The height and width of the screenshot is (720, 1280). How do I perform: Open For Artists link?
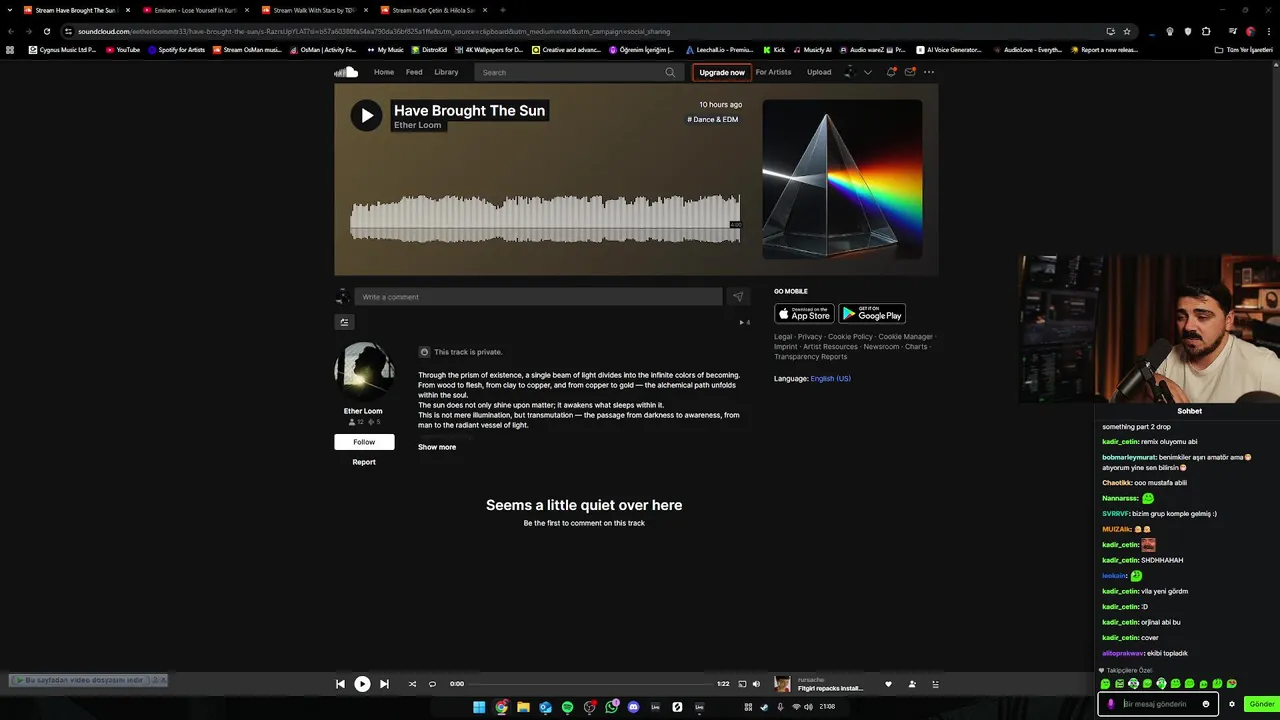point(773,72)
